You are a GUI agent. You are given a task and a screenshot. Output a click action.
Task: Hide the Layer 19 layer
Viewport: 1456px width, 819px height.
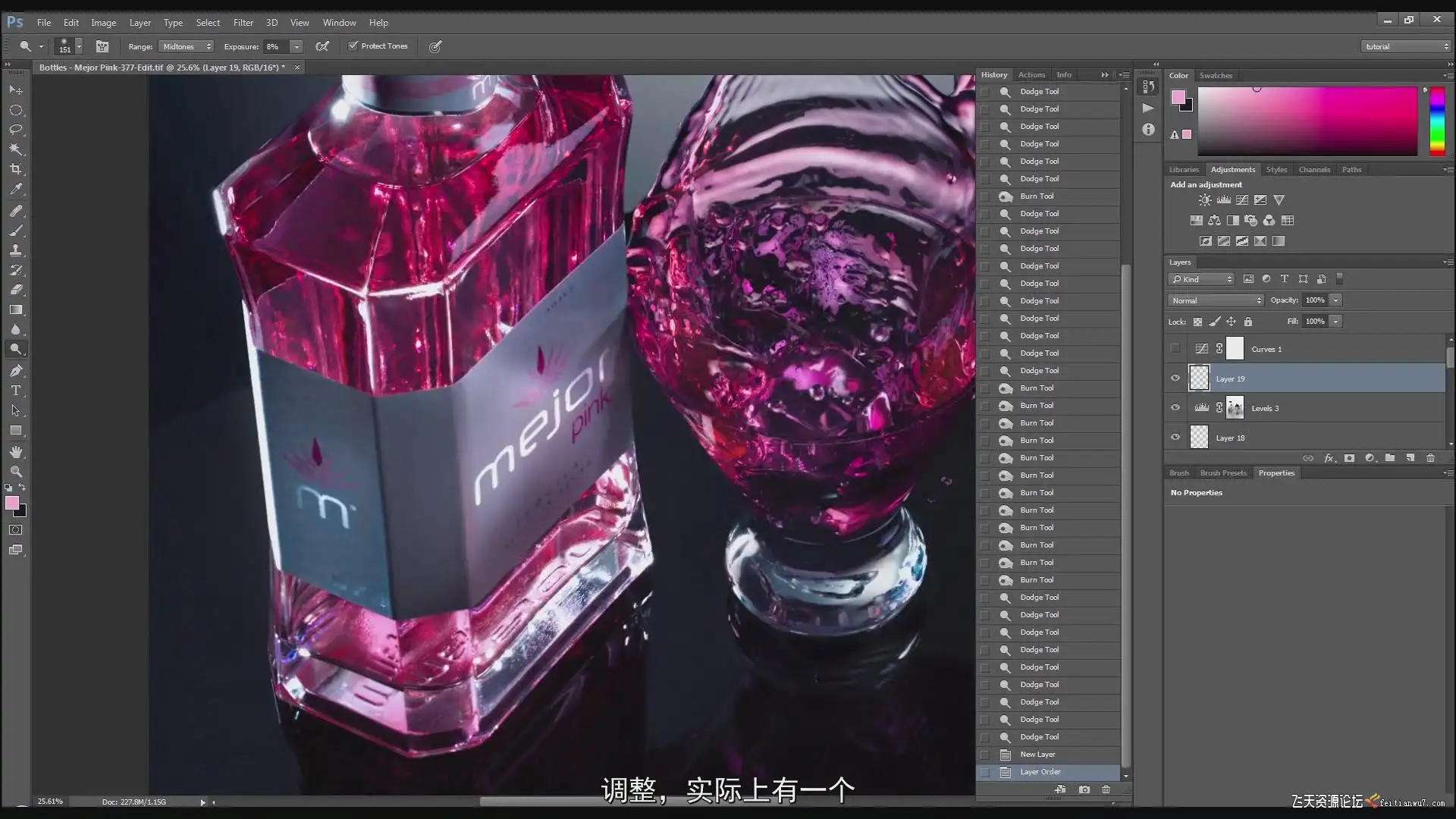[1175, 378]
